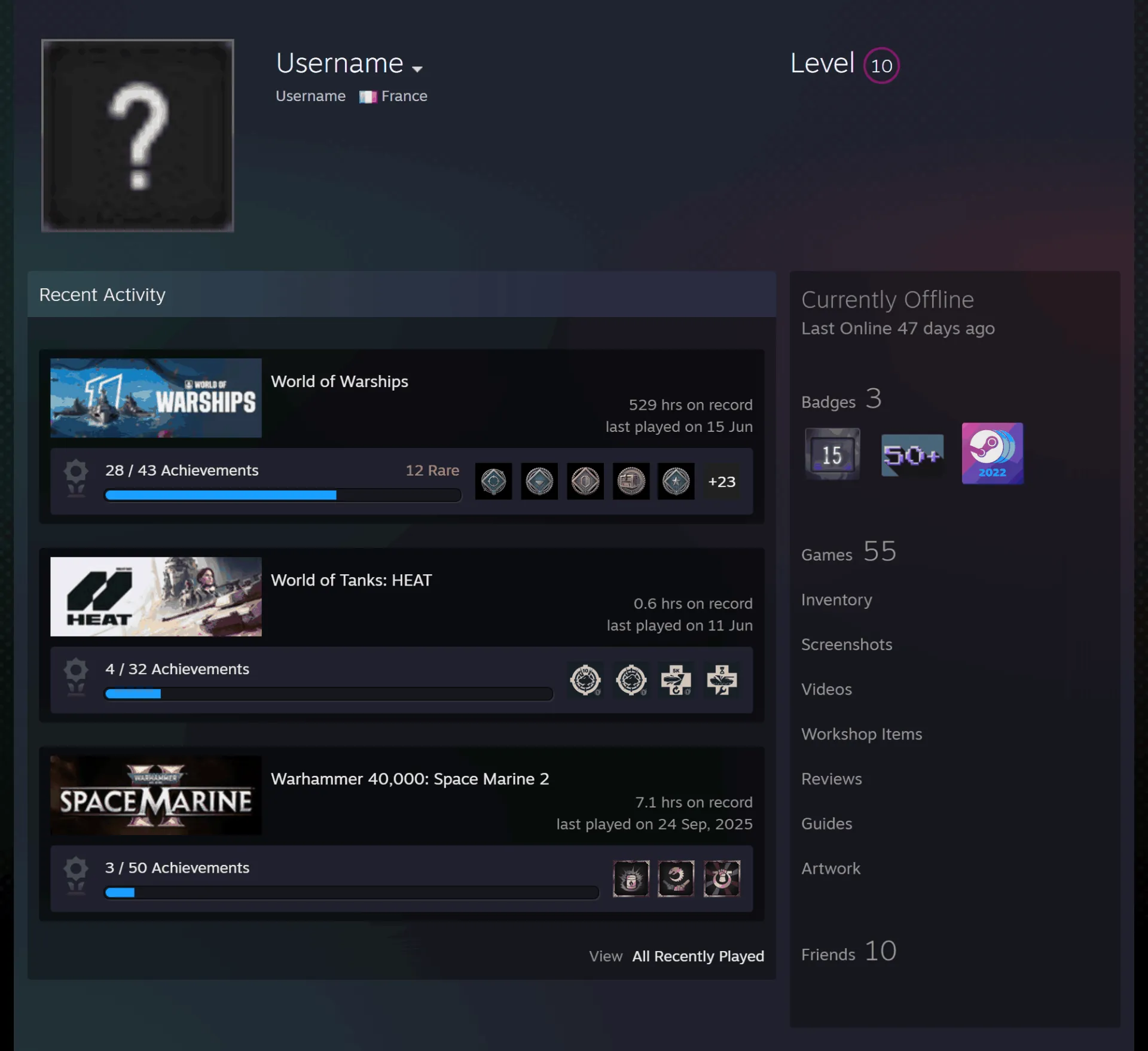Image resolution: width=1148 pixels, height=1051 pixels.
Task: Open World of Warships game banner
Action: [x=156, y=398]
